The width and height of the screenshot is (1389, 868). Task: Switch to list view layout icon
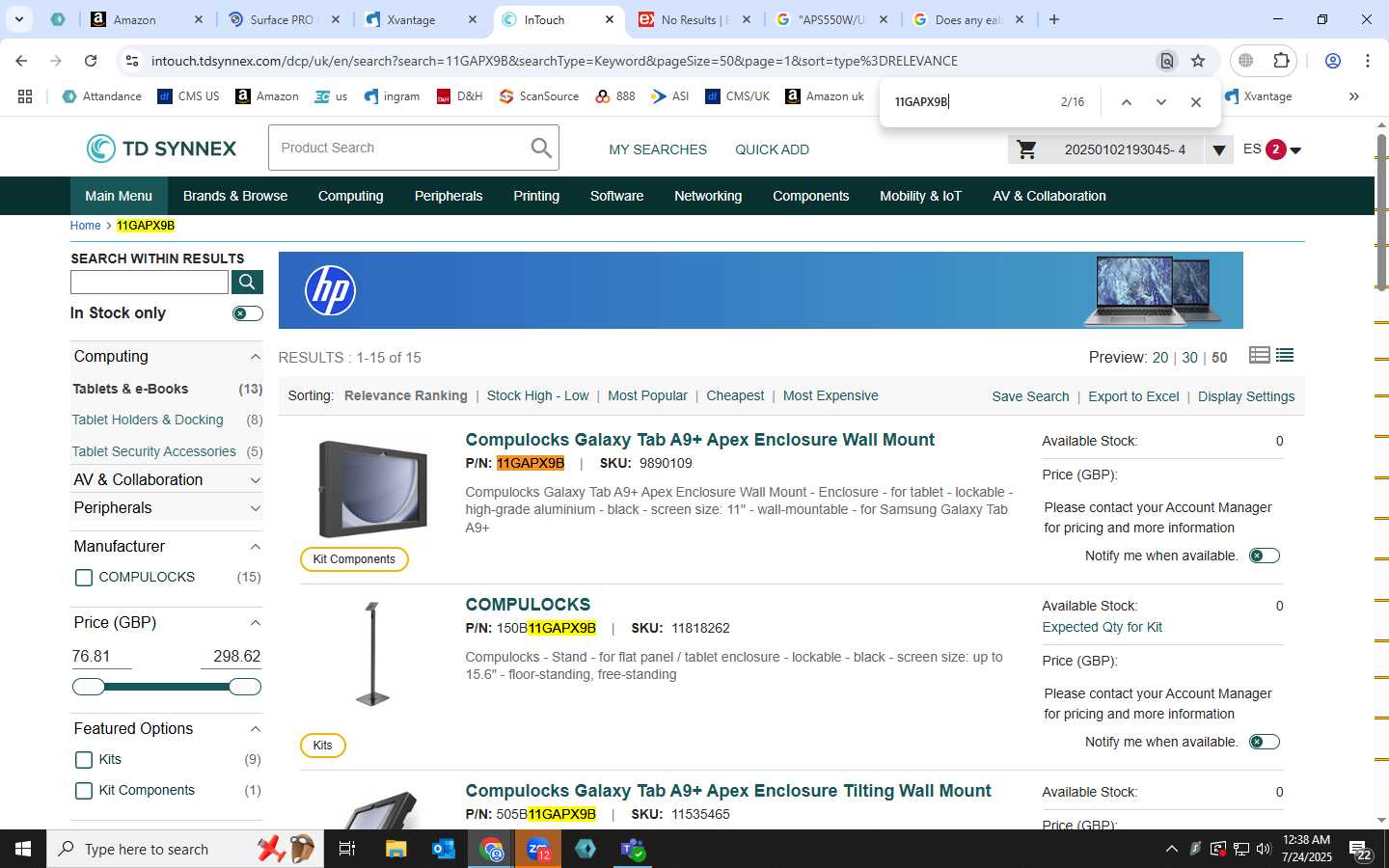point(1285,355)
